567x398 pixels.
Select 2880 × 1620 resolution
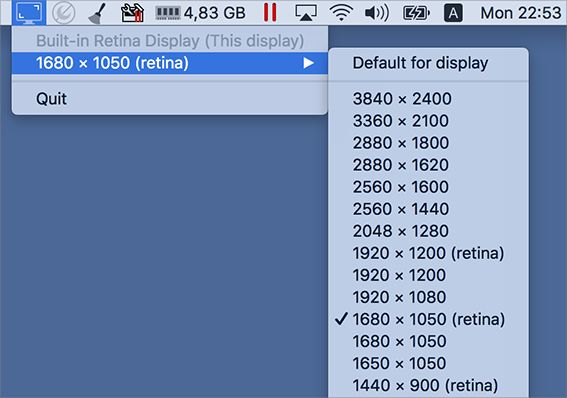pos(429,164)
